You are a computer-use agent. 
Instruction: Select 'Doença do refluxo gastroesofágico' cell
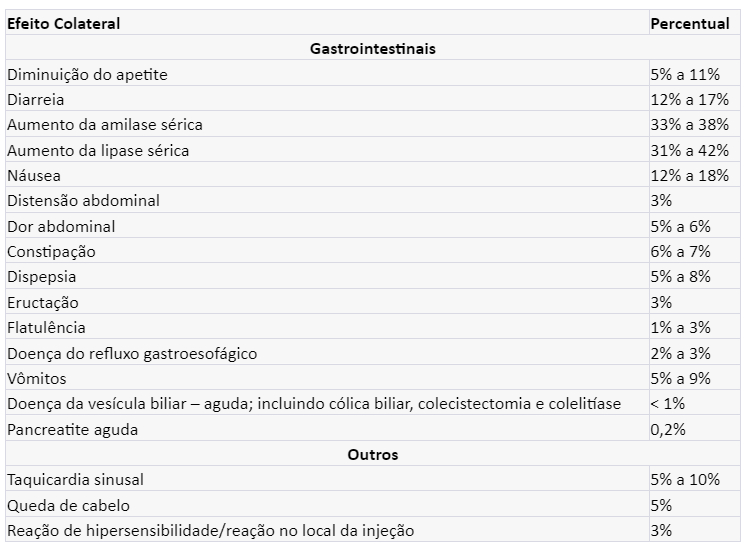pyautogui.click(x=132, y=353)
